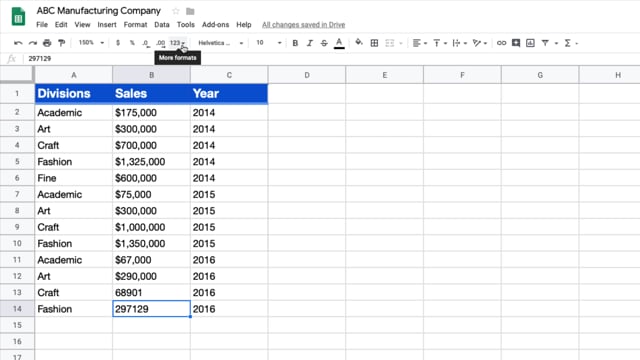Open the Data menu
Viewport: 640px width, 360px height.
click(162, 24)
